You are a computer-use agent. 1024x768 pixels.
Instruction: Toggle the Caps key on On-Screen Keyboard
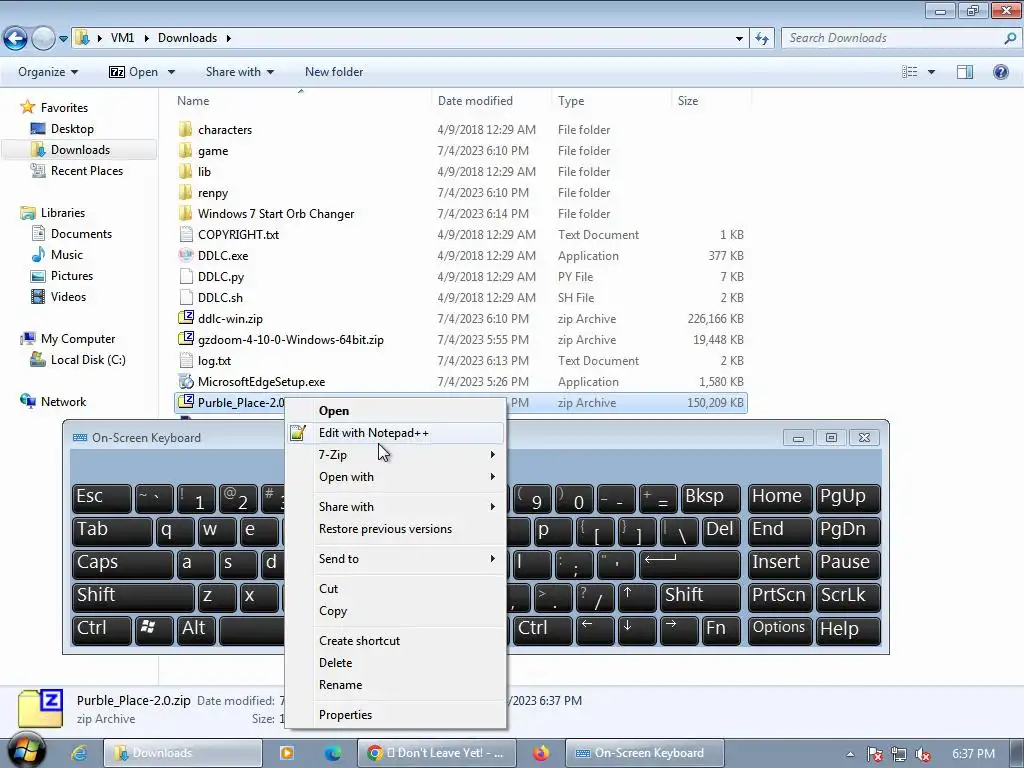[122, 564]
